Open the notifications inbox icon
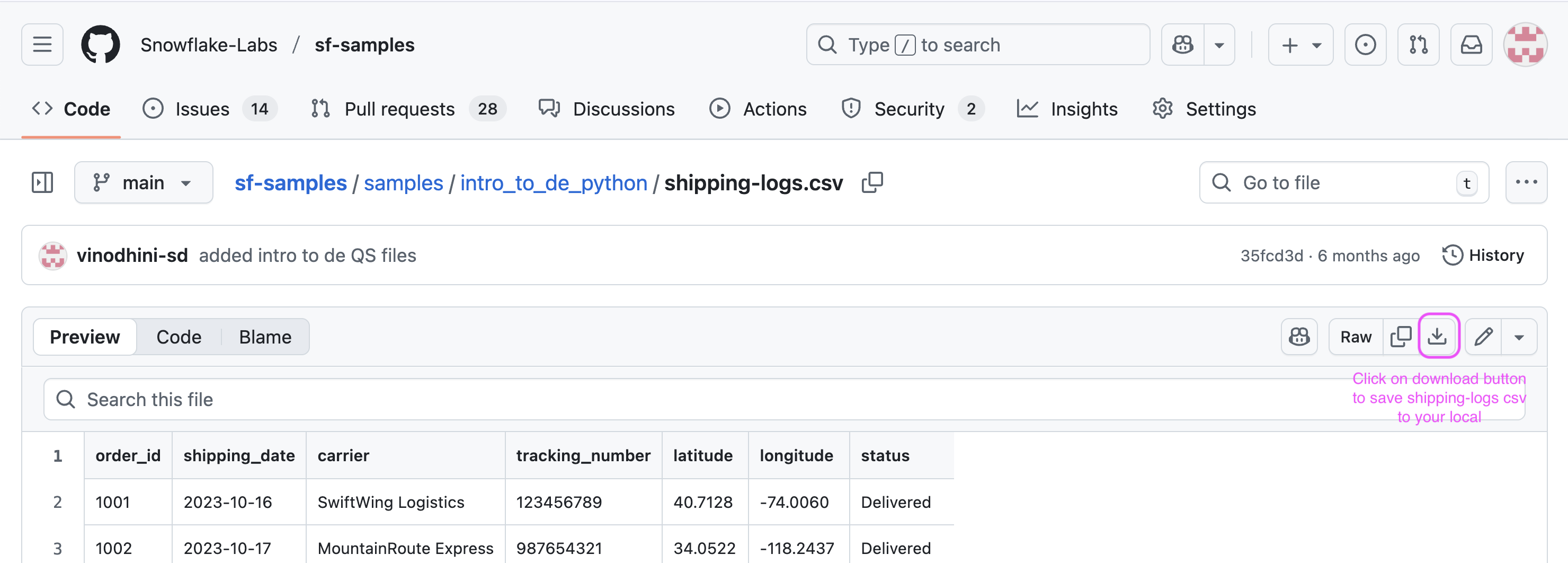1568x563 pixels. 1471,45
